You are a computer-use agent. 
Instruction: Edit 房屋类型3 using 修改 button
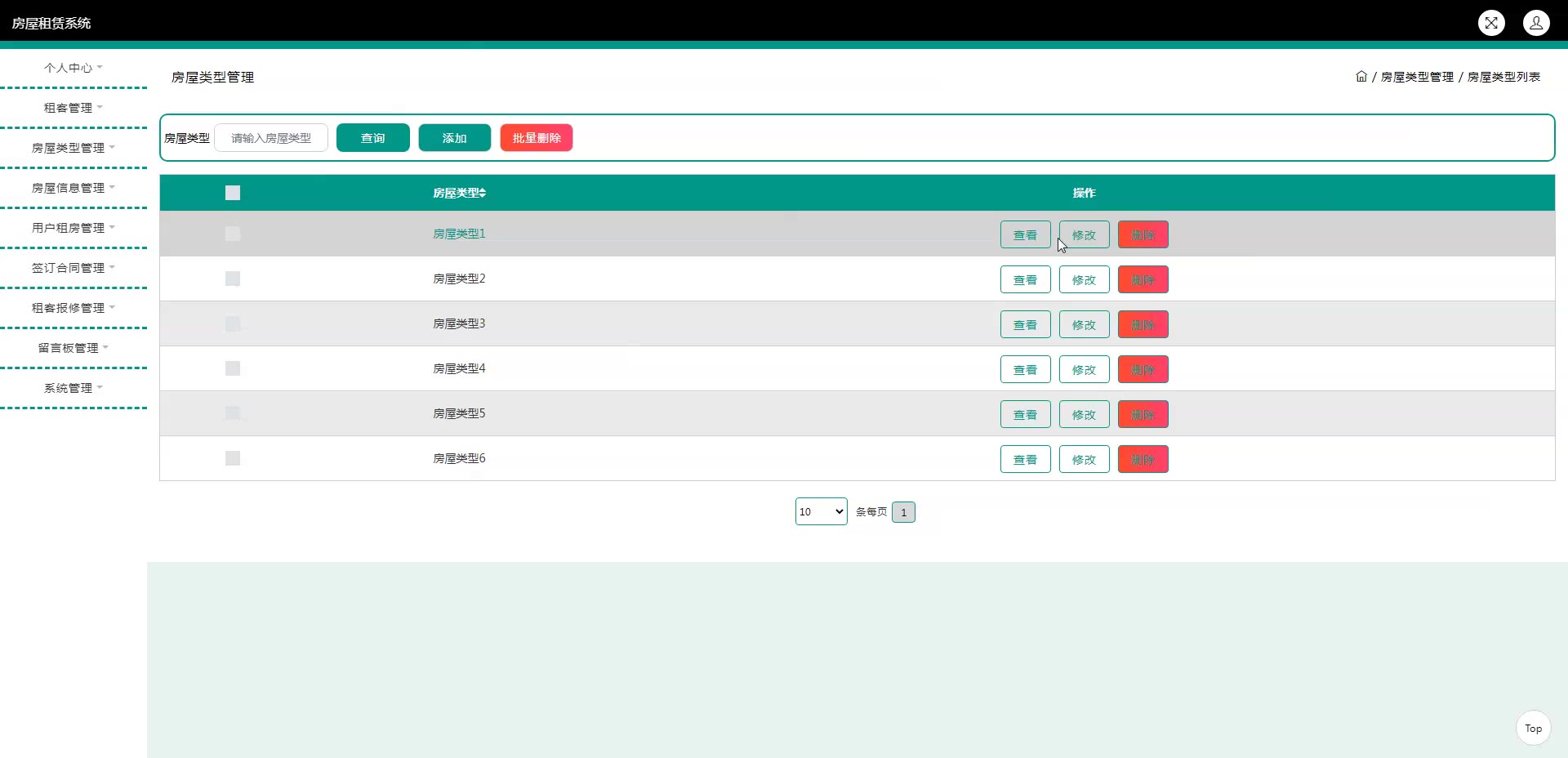(x=1085, y=324)
